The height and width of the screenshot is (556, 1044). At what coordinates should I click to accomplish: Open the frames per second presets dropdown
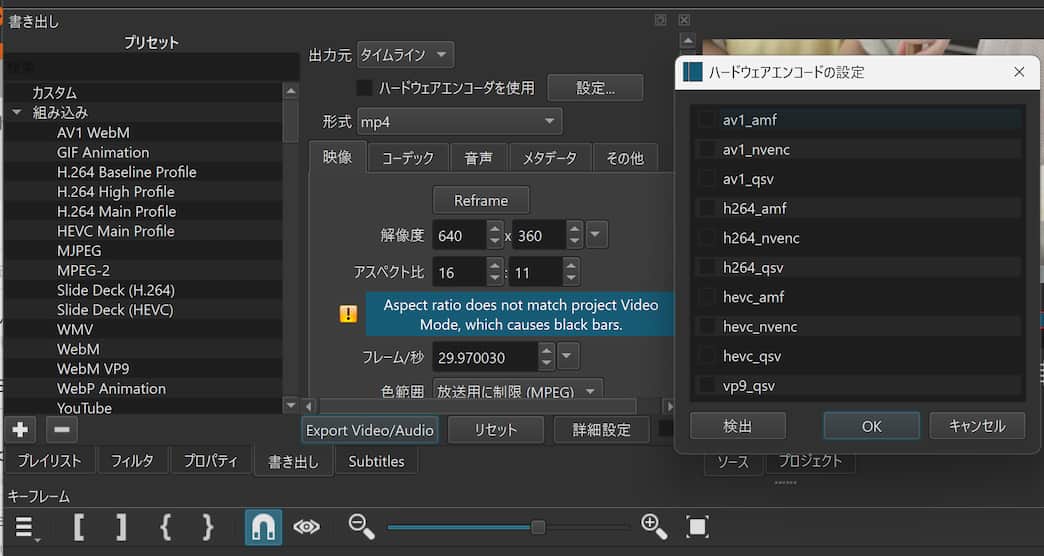pyautogui.click(x=567, y=357)
